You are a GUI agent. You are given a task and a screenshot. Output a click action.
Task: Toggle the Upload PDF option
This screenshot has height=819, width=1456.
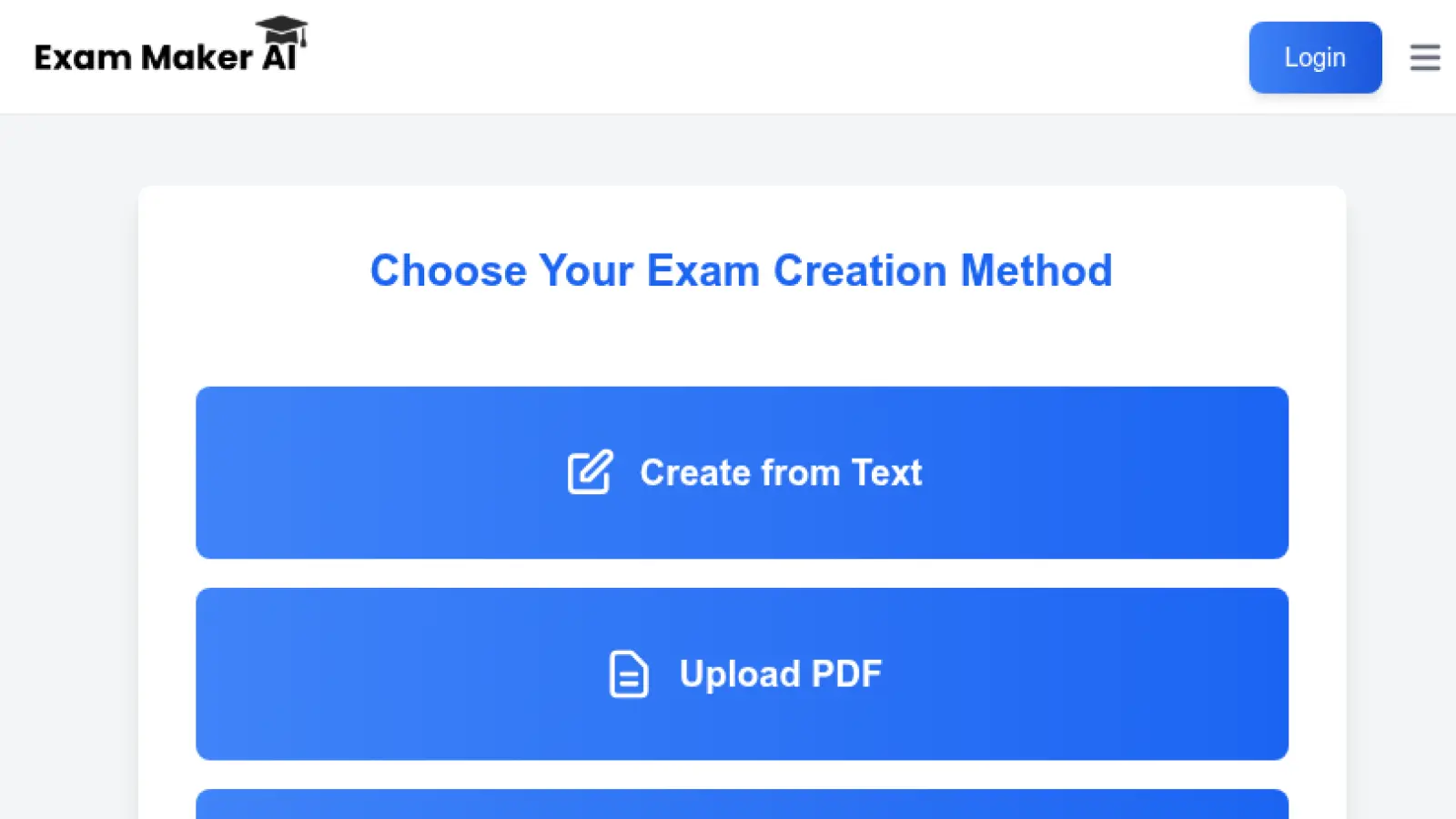742,673
